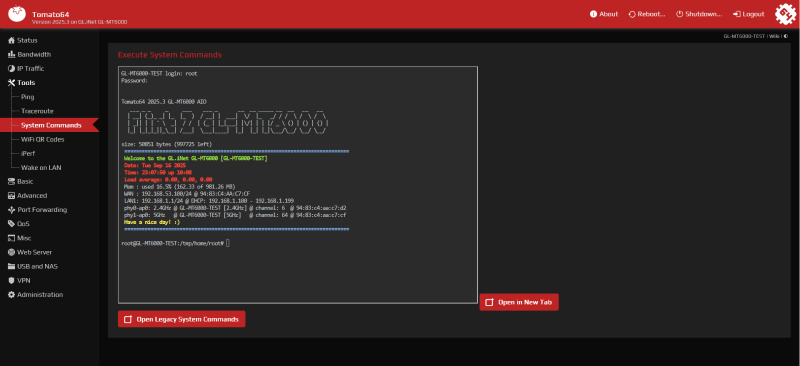Click the 'size: 50851 bytes' line

coord(166,144)
